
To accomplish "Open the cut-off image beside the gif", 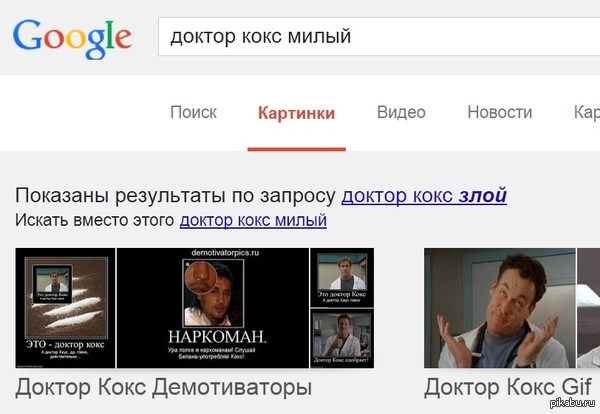I will tap(589, 308).
